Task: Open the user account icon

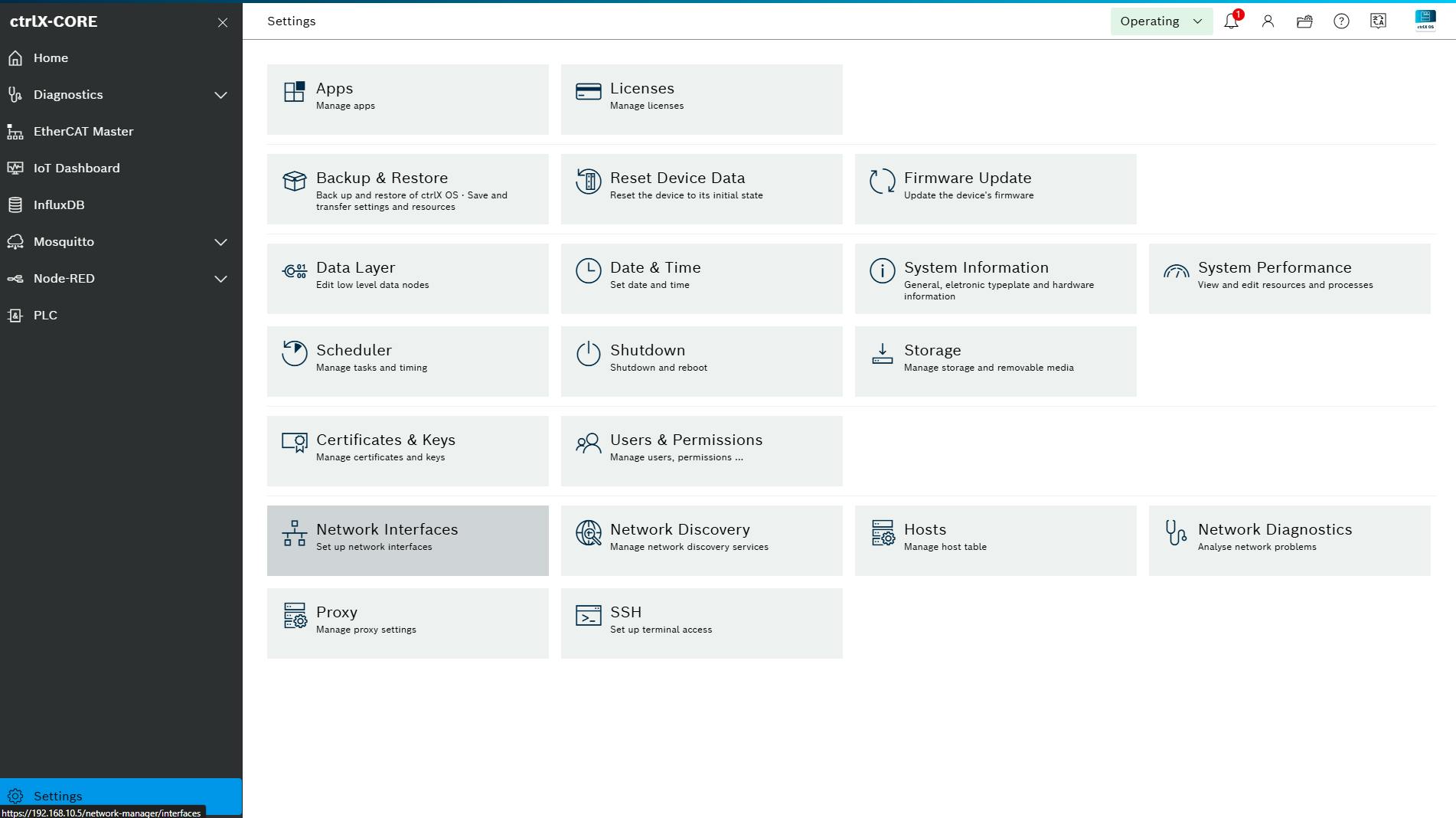Action: coord(1268,21)
